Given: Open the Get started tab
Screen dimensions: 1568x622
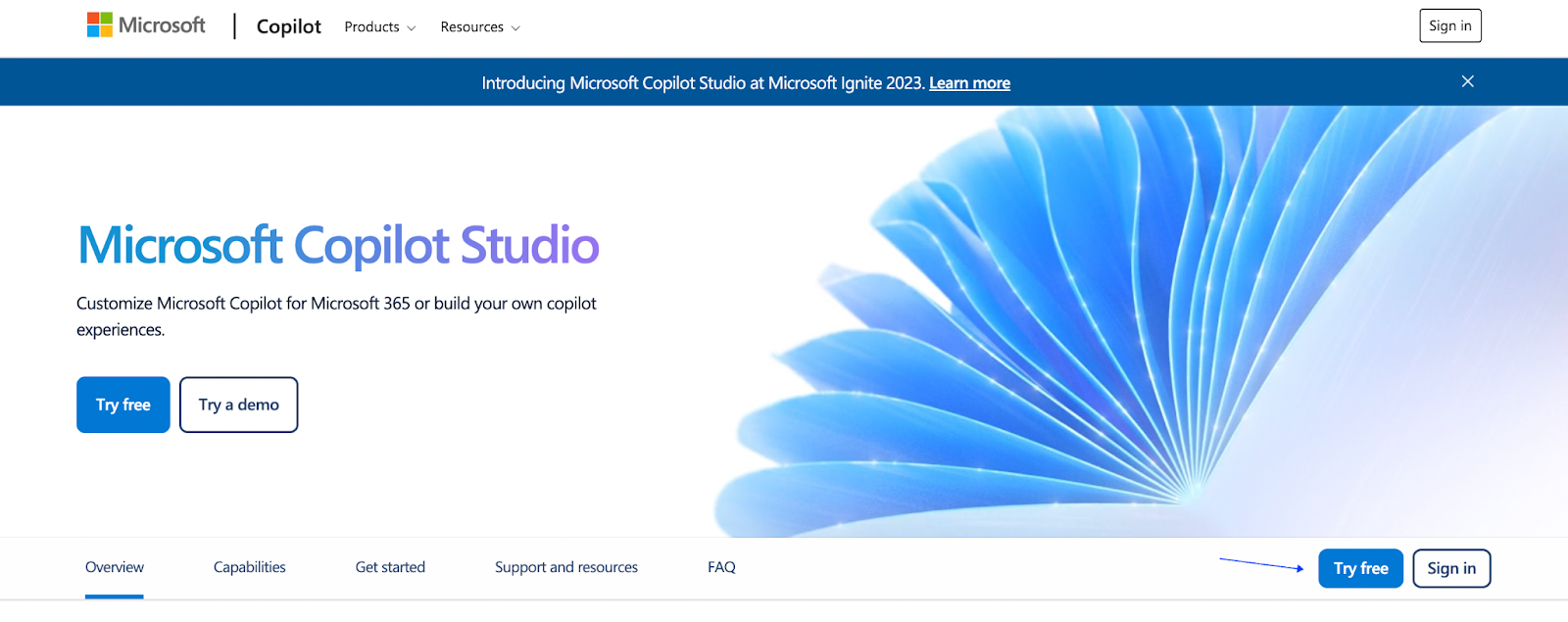Looking at the screenshot, I should click(390, 567).
